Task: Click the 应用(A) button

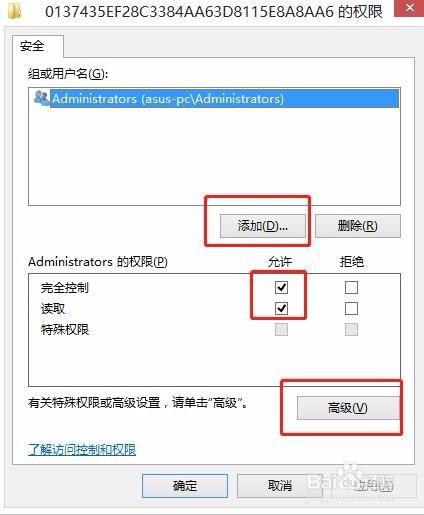Action: pos(373,486)
